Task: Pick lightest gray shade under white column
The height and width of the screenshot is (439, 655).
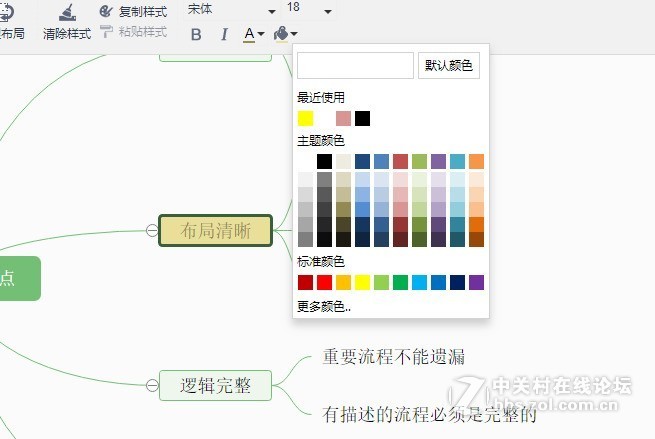Action: [305, 180]
